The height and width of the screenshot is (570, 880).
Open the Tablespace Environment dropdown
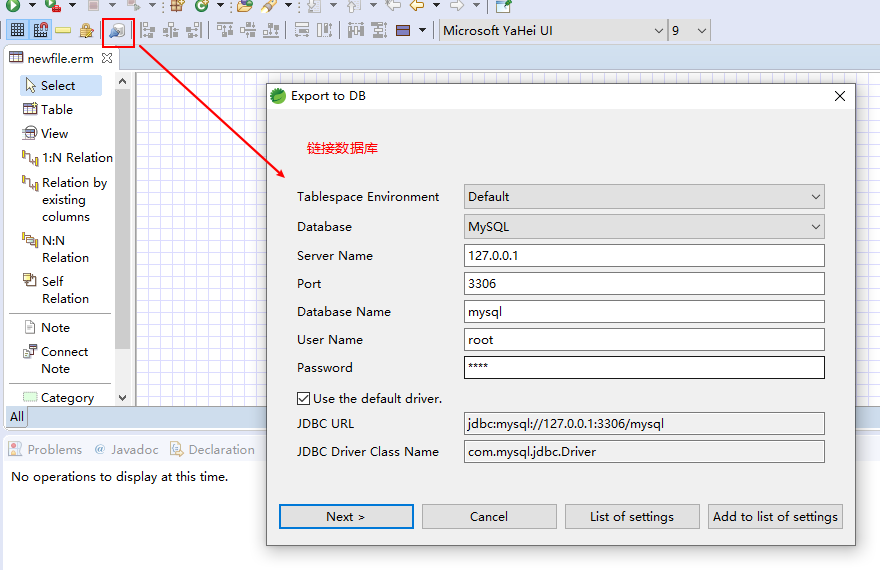[x=644, y=196]
